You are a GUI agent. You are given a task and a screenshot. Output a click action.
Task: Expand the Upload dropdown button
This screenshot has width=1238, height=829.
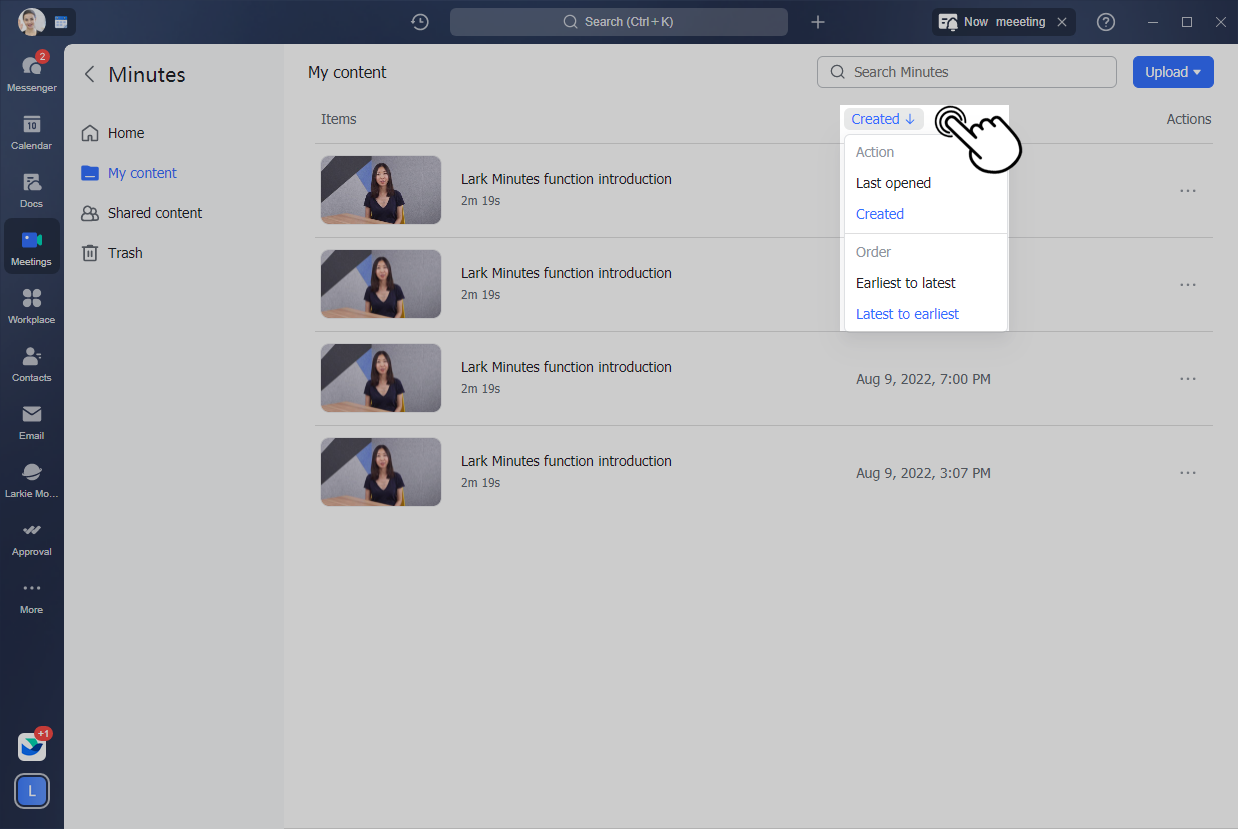point(1172,72)
